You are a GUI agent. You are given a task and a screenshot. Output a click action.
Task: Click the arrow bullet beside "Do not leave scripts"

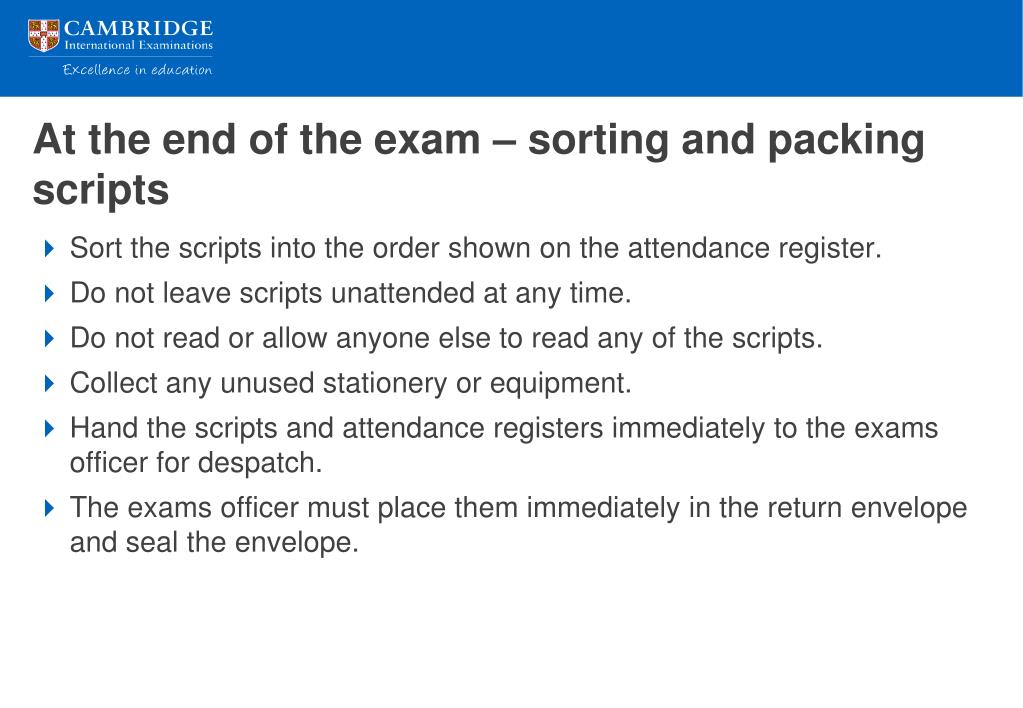(x=50, y=294)
